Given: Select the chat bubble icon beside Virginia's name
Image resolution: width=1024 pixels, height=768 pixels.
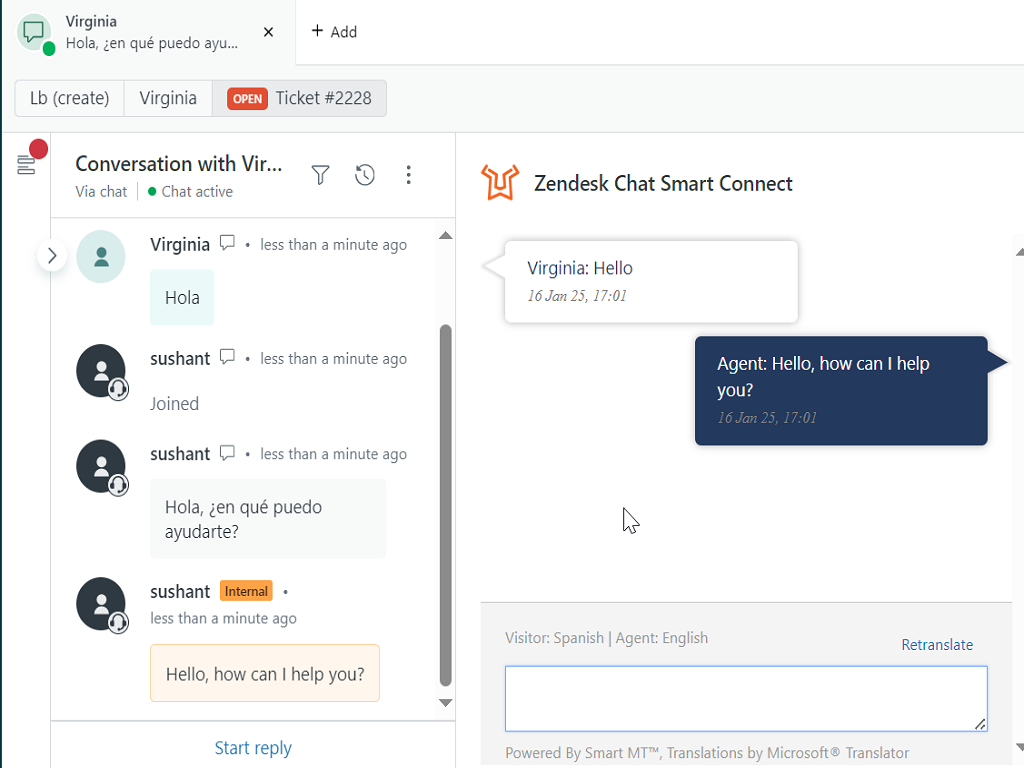Looking at the screenshot, I should coord(227,242).
